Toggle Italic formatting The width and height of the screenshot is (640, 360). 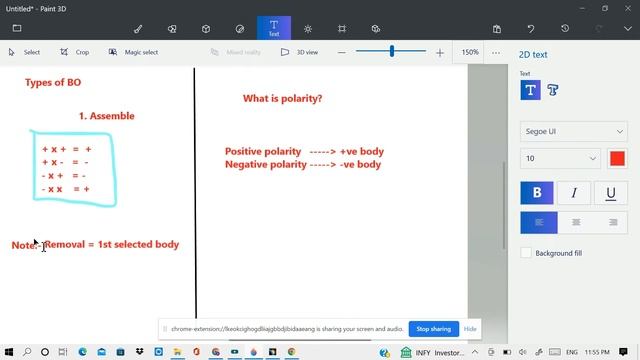click(x=574, y=193)
